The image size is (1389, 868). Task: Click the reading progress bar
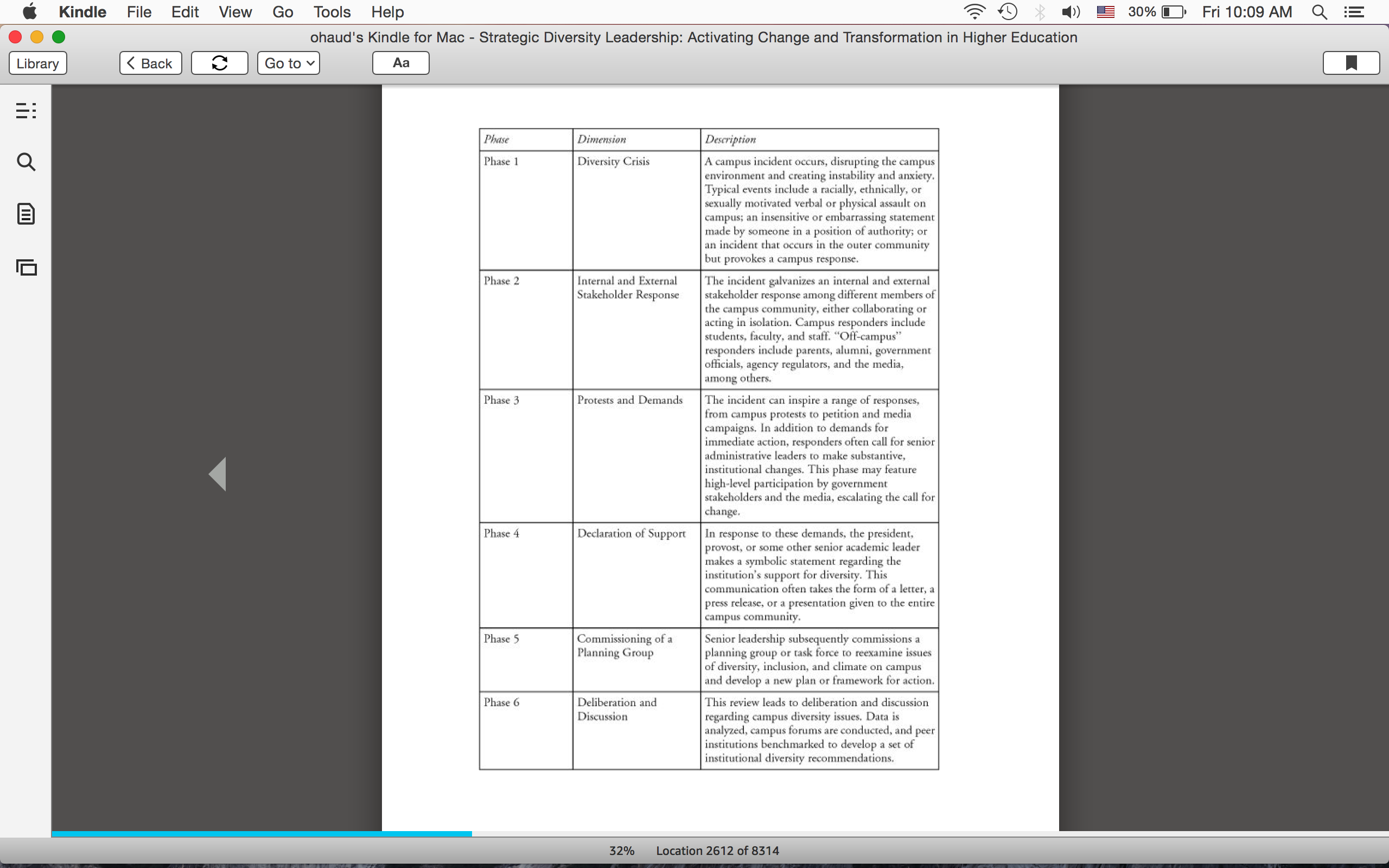(x=720, y=834)
